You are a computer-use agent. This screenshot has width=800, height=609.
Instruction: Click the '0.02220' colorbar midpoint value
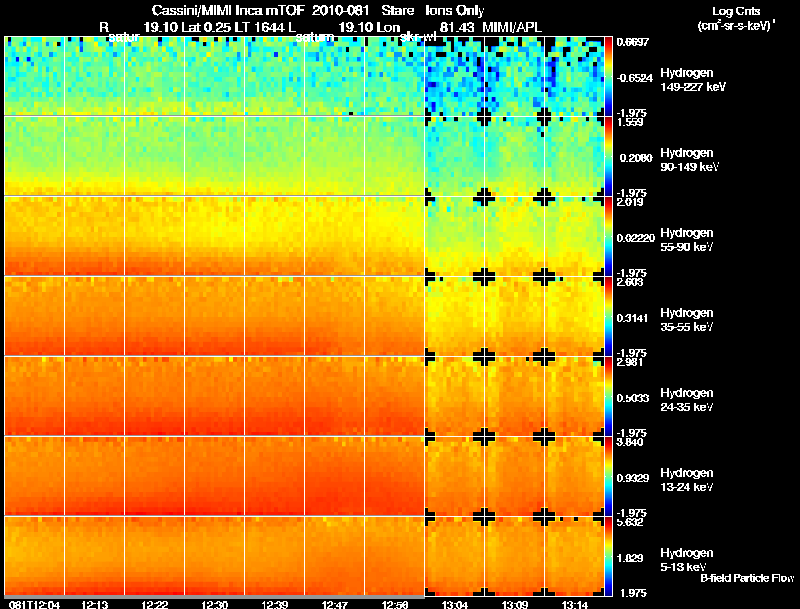pyautogui.click(x=635, y=238)
